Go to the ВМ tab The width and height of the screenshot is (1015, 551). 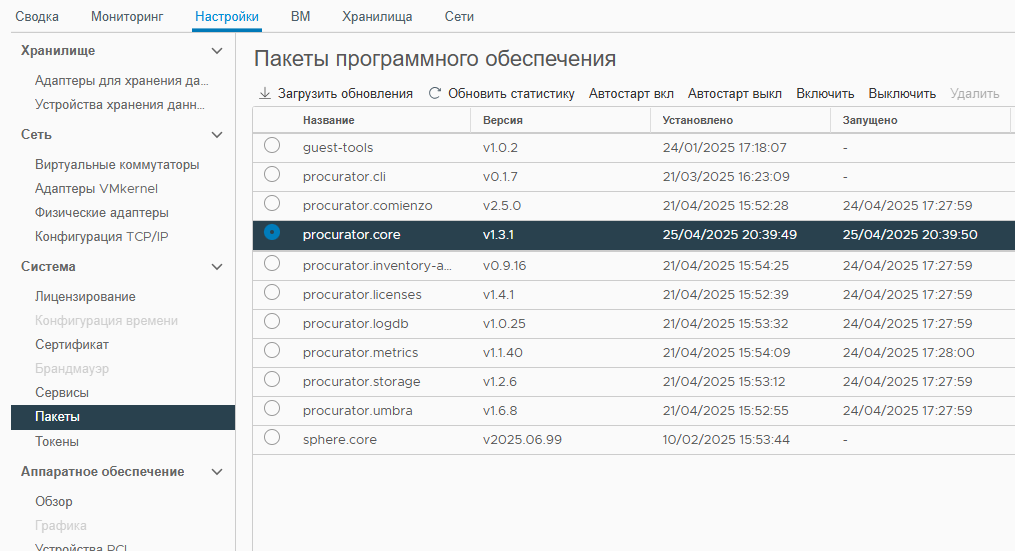coord(300,17)
